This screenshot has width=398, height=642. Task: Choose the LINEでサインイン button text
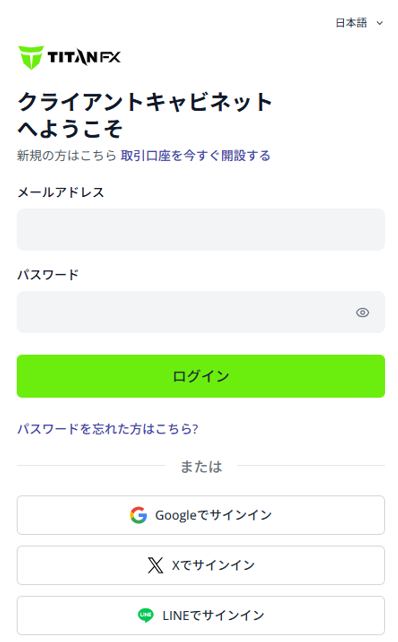coord(213,615)
